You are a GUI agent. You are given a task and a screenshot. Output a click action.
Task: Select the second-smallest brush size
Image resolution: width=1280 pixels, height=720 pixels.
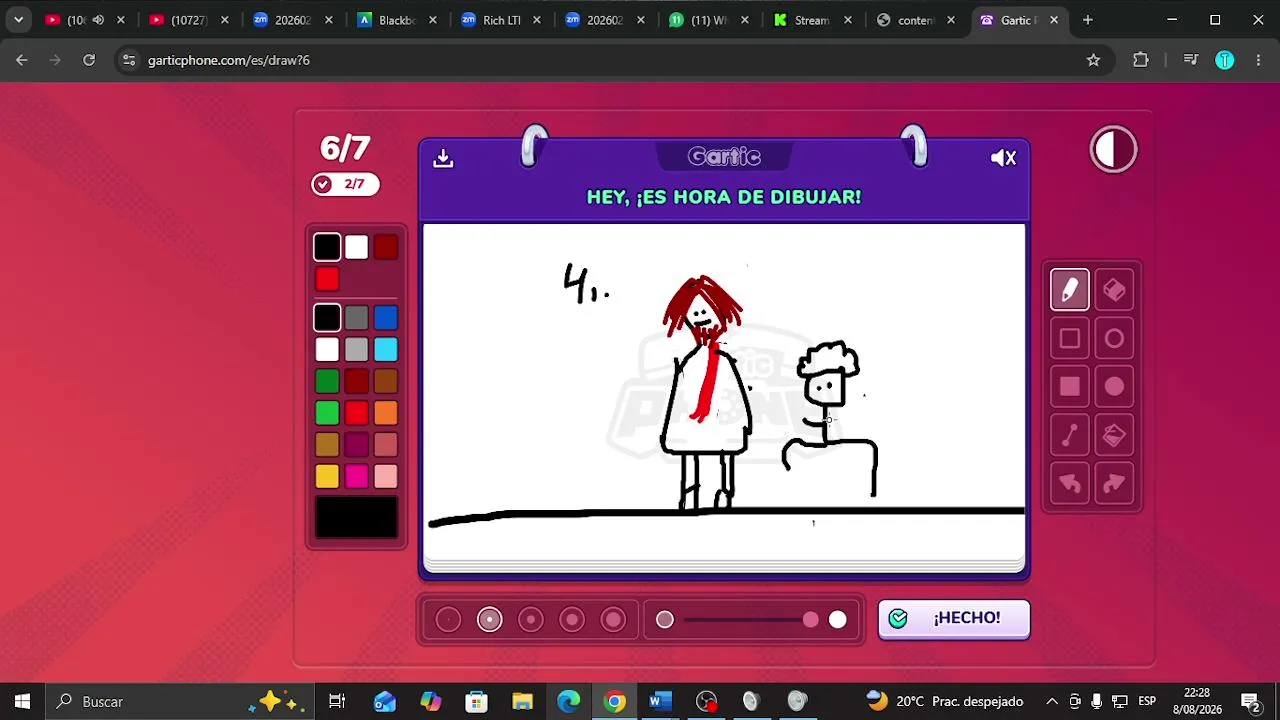coord(489,620)
